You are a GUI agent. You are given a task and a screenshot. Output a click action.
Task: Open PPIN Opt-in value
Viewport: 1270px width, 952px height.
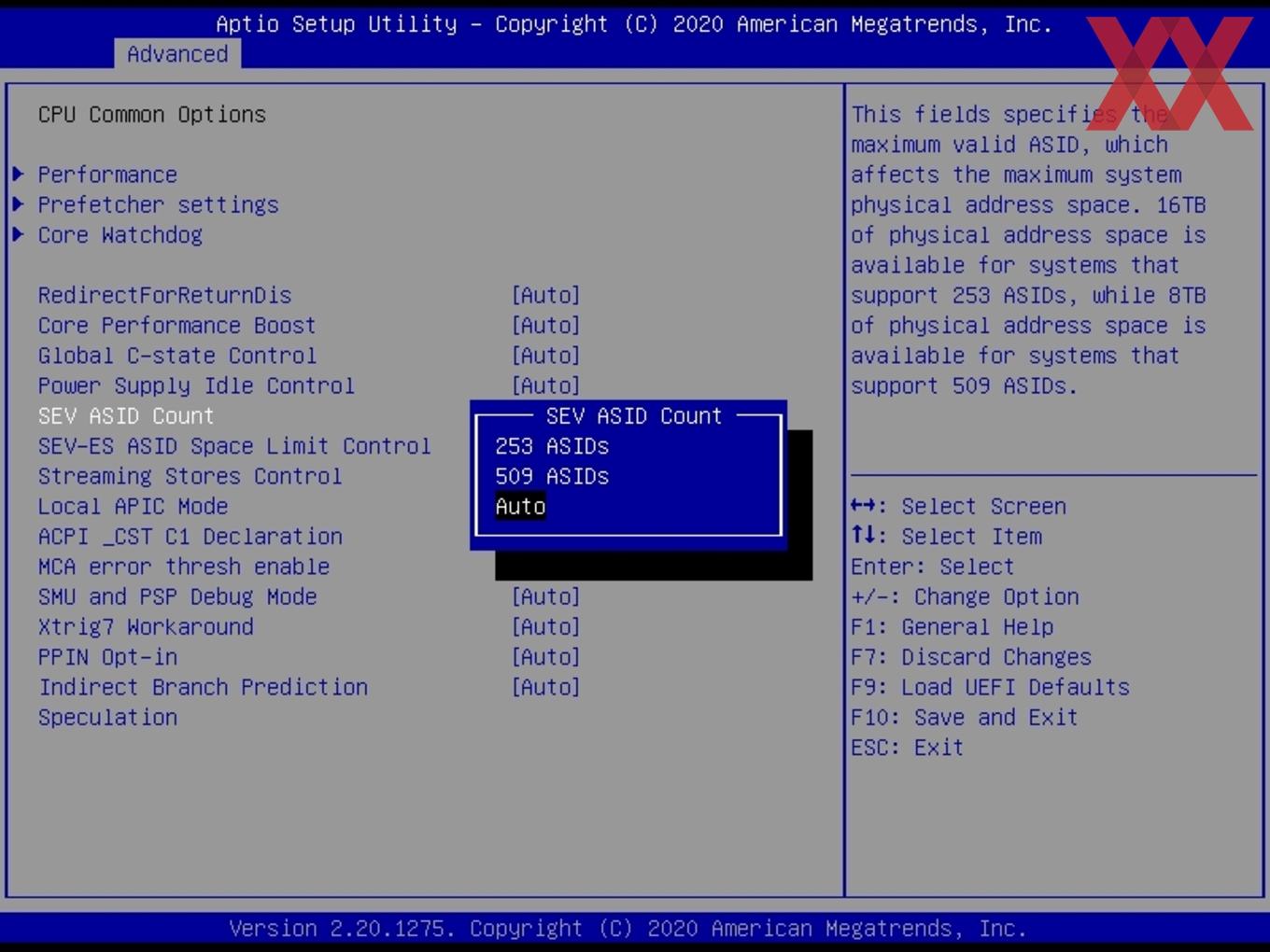click(x=546, y=656)
